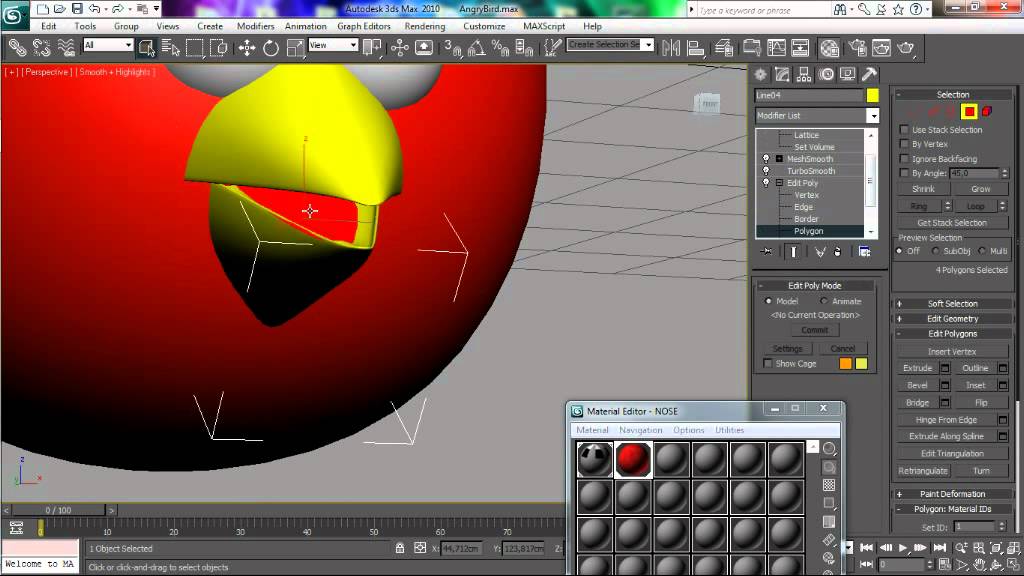This screenshot has width=1024, height=576.
Task: Toggle MeshSmooth modifier lightbulb visibility
Action: click(766, 159)
